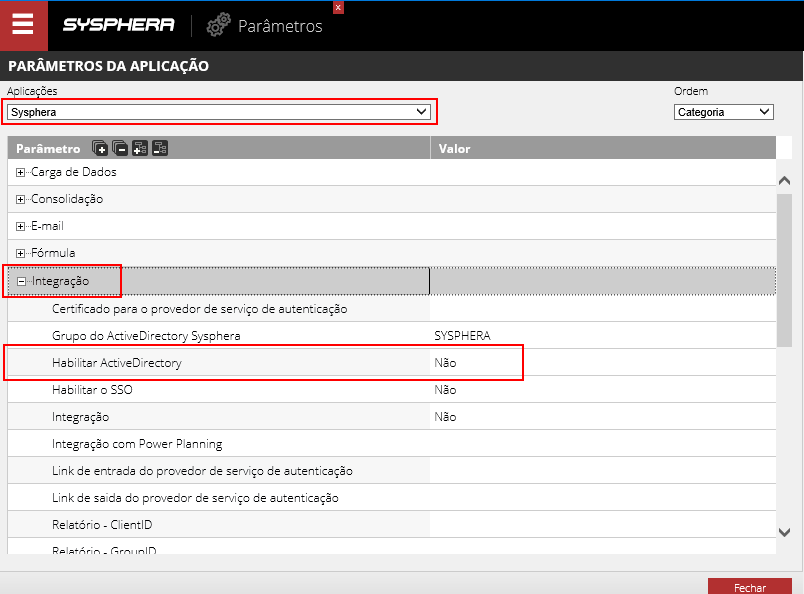Collapse the Integração category
This screenshot has width=804, height=594.
coord(21,282)
